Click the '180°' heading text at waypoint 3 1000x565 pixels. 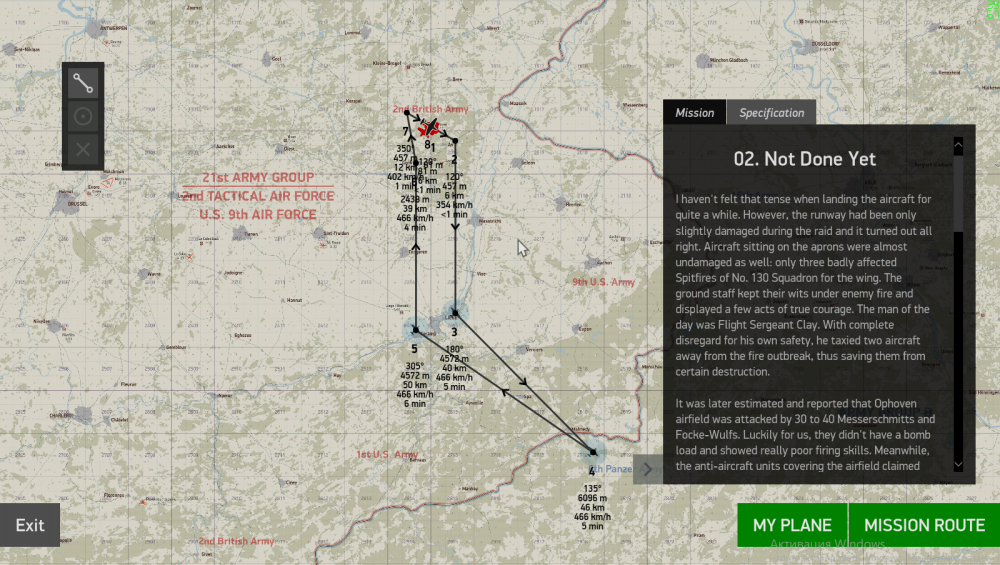tap(454, 349)
